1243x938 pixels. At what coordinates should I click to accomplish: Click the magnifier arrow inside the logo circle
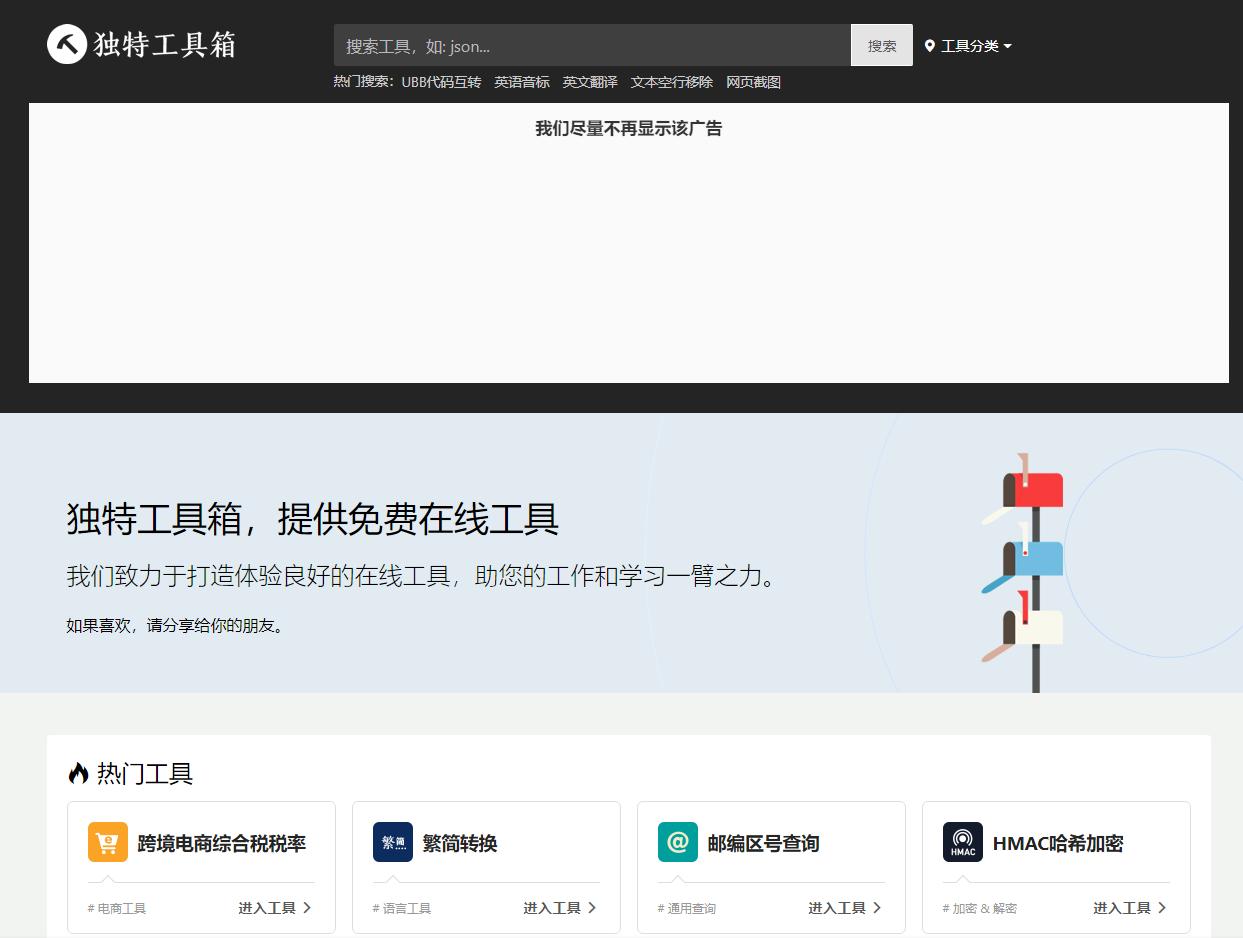65,44
